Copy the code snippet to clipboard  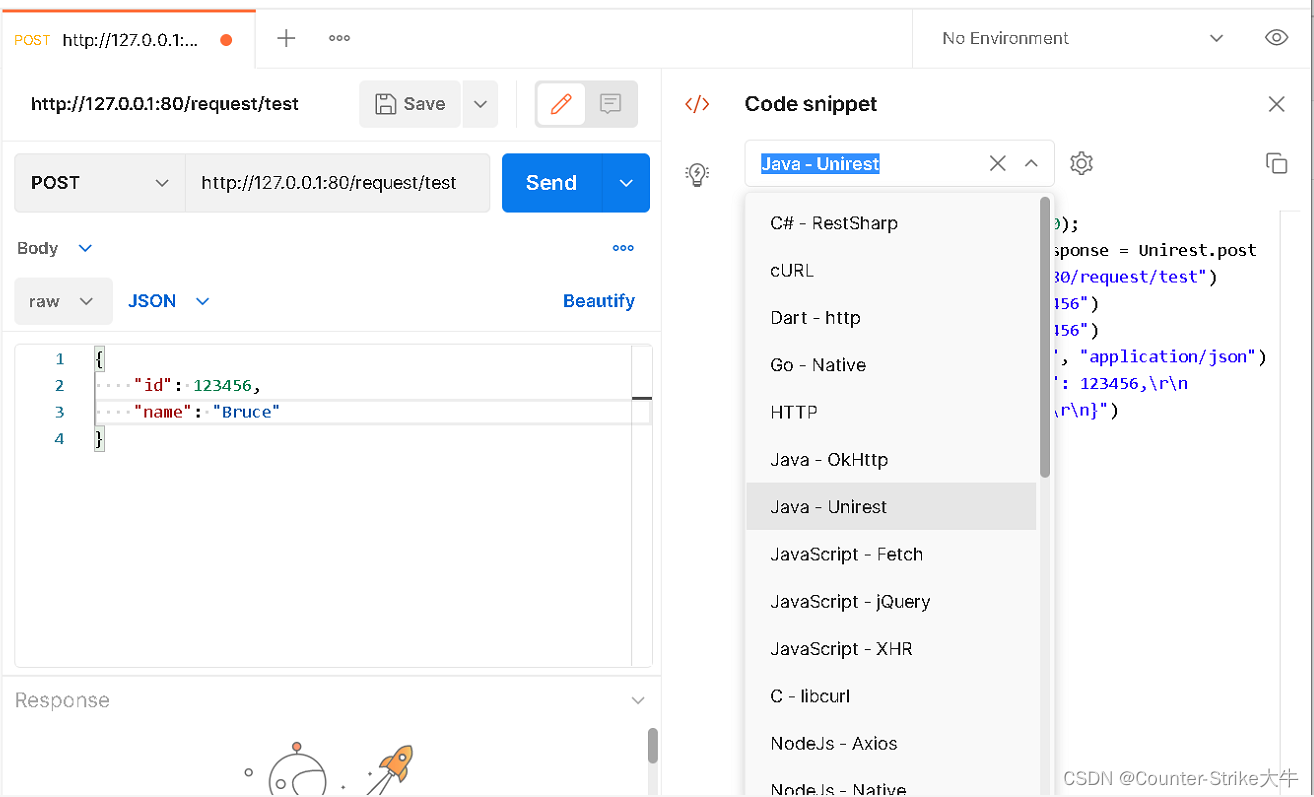(1276, 163)
